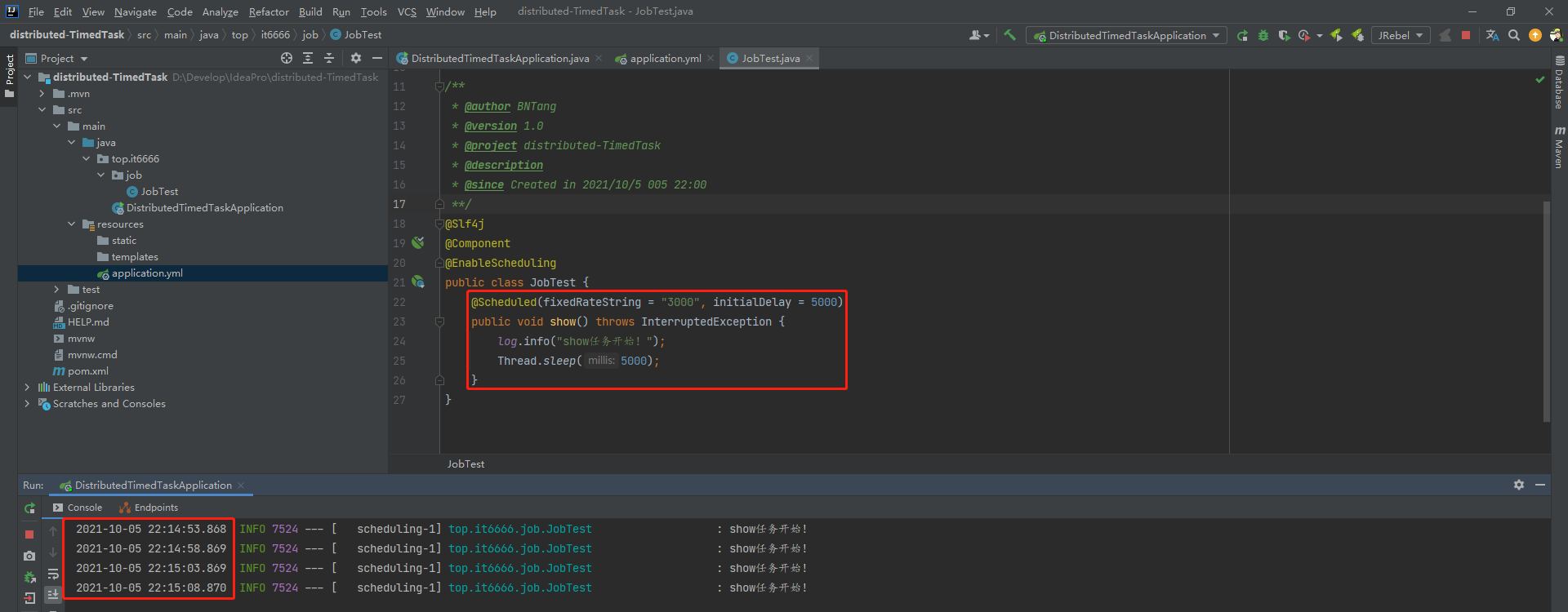Expand the .mvn folder

pos(42,94)
